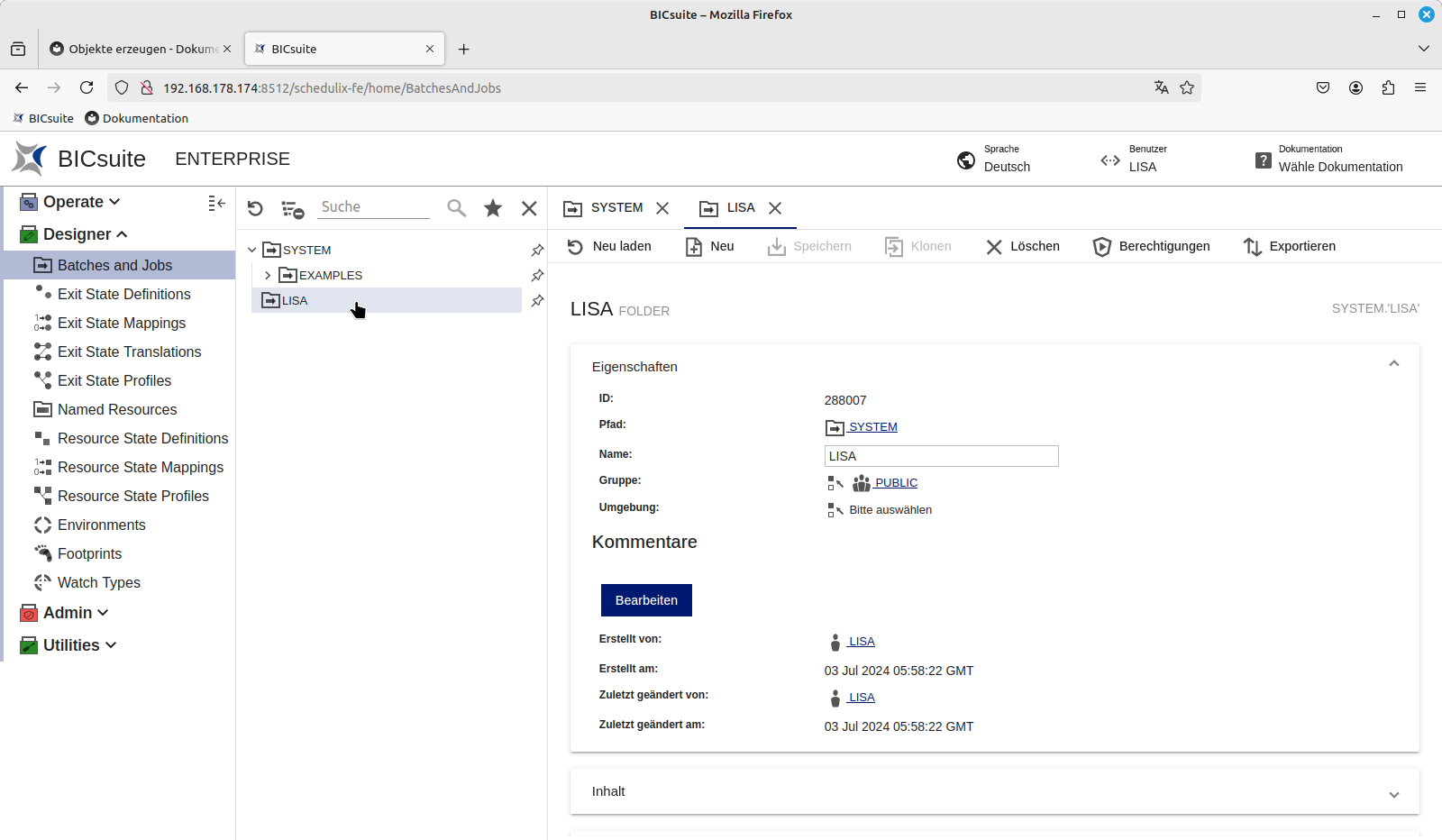The image size is (1442, 840).
Task: Click the favorites star icon
Action: 493,207
